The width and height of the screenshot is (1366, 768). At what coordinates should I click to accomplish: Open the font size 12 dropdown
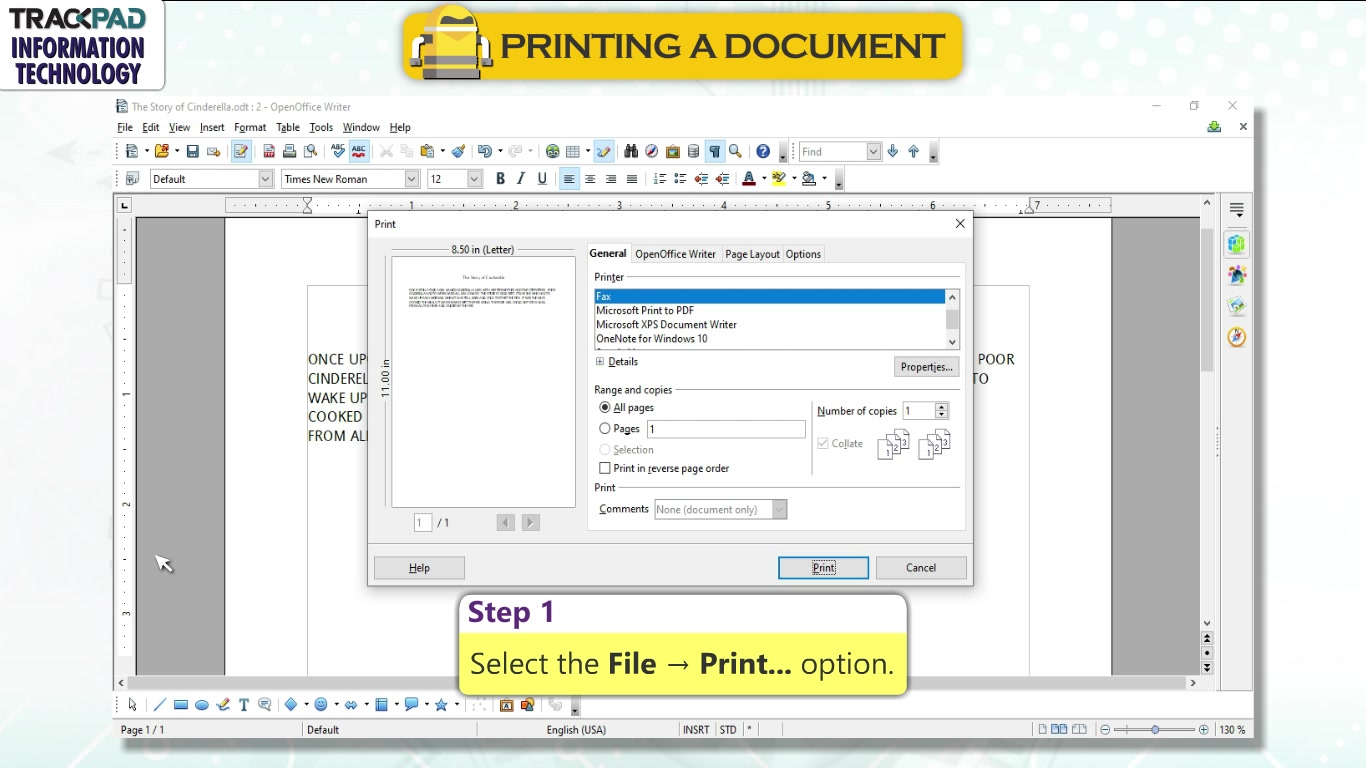[x=474, y=179]
